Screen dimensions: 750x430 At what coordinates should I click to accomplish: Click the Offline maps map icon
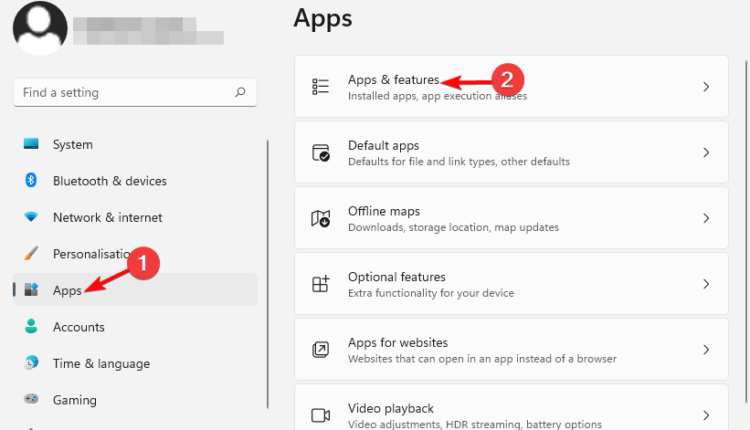point(321,218)
